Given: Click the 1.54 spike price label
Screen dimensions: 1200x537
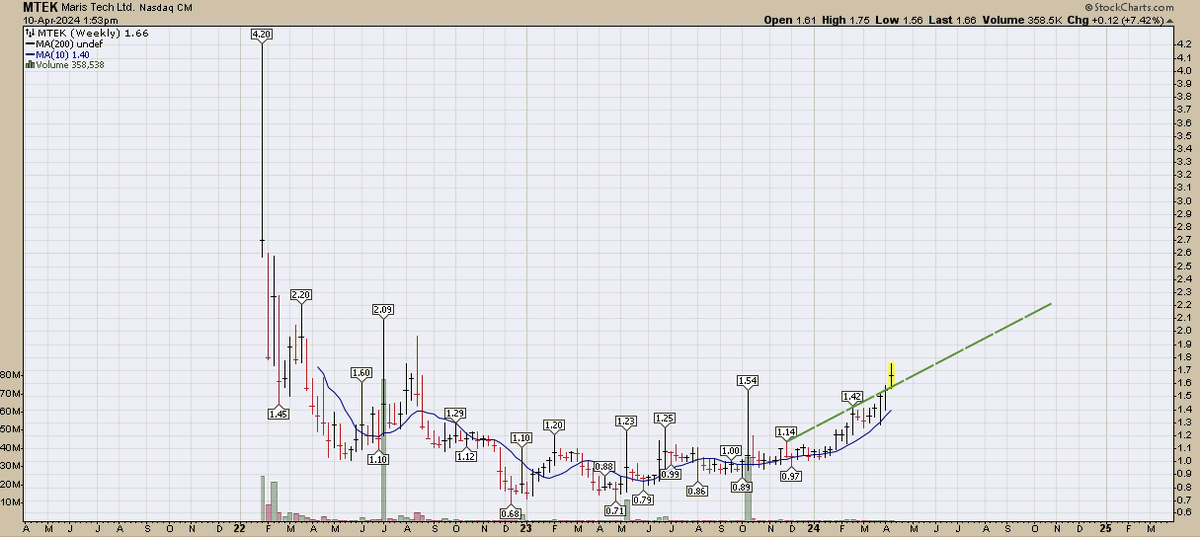Looking at the screenshot, I should tap(748, 380).
